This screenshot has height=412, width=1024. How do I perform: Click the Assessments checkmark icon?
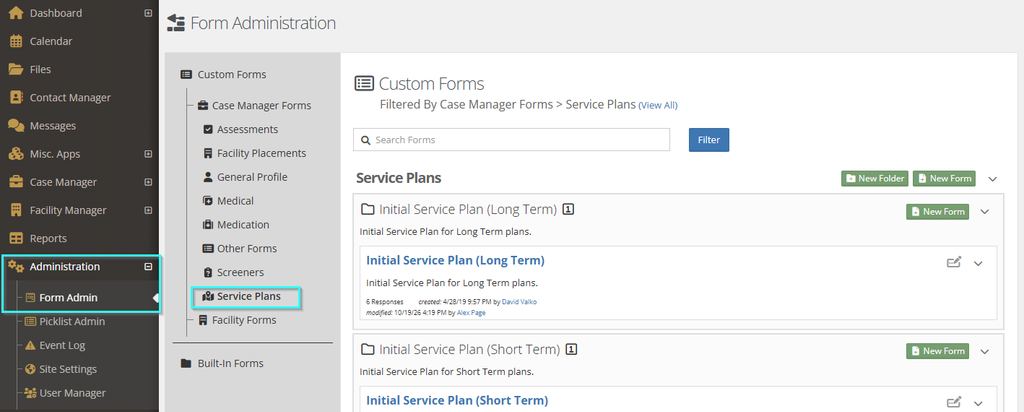208,129
